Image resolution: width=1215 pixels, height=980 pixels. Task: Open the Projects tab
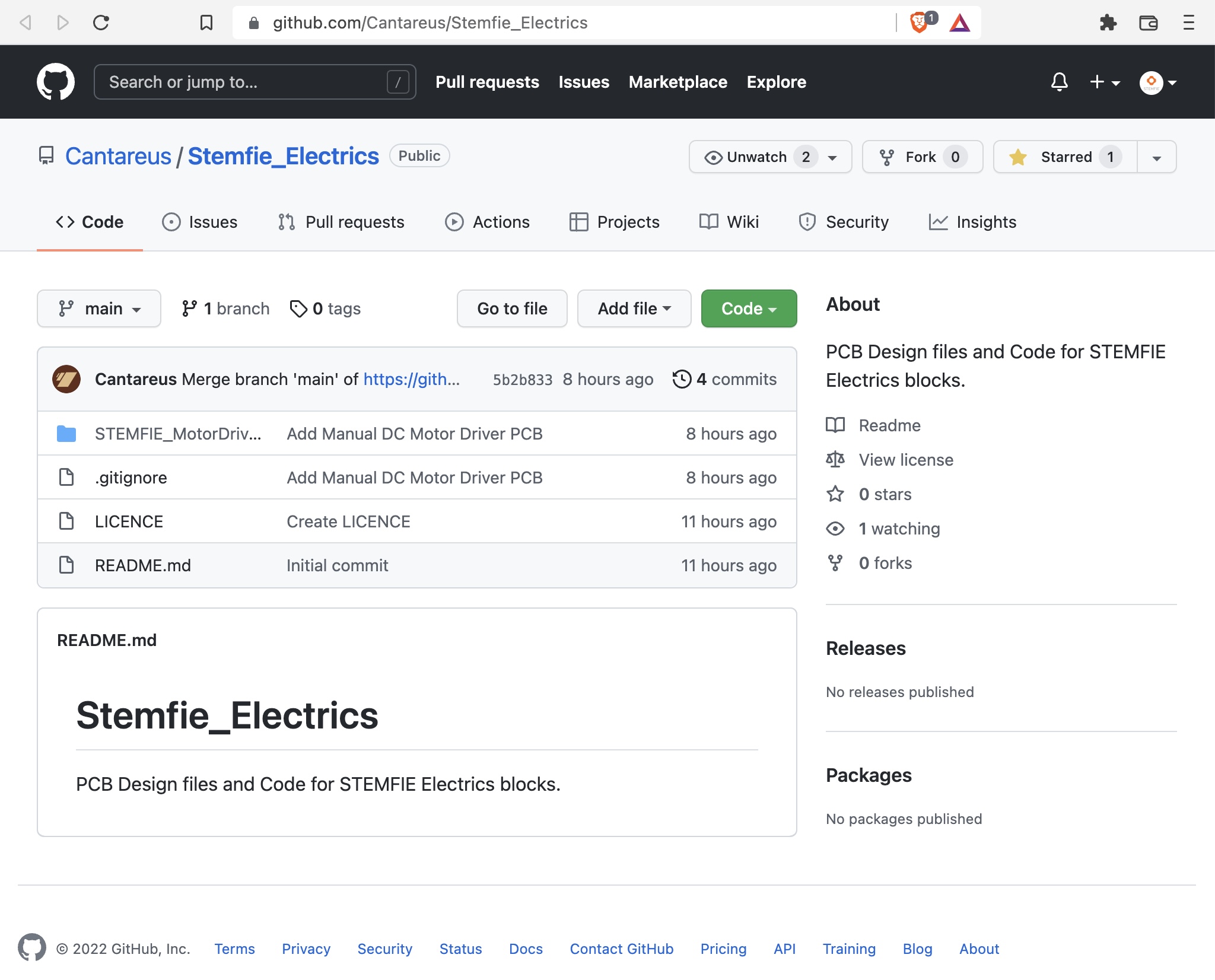tap(614, 222)
